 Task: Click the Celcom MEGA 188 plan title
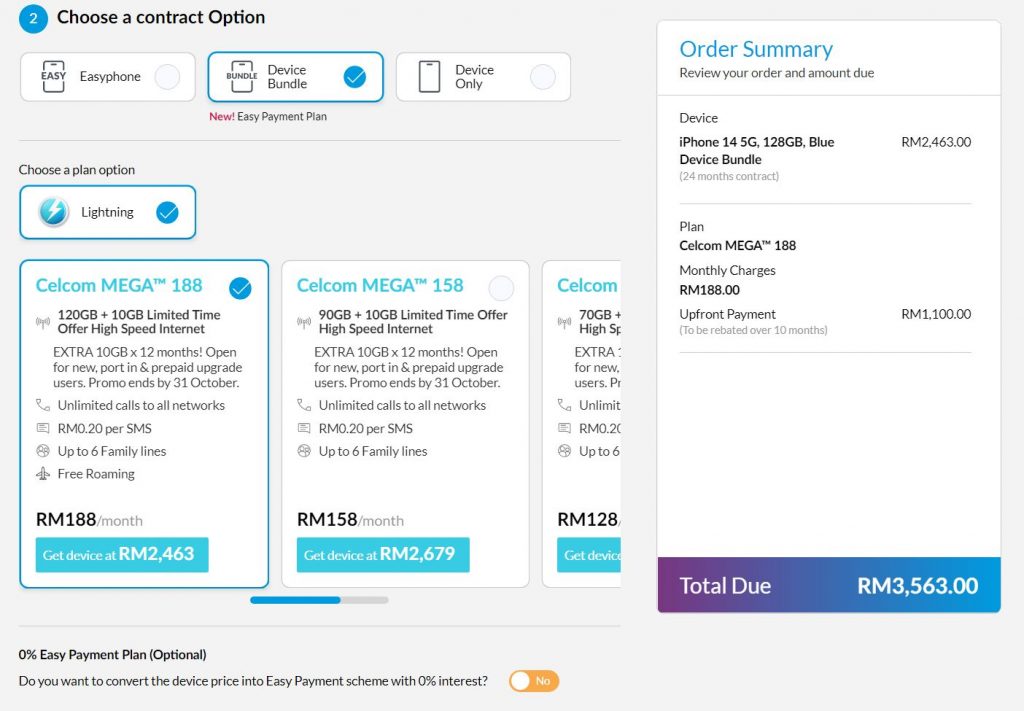(118, 285)
